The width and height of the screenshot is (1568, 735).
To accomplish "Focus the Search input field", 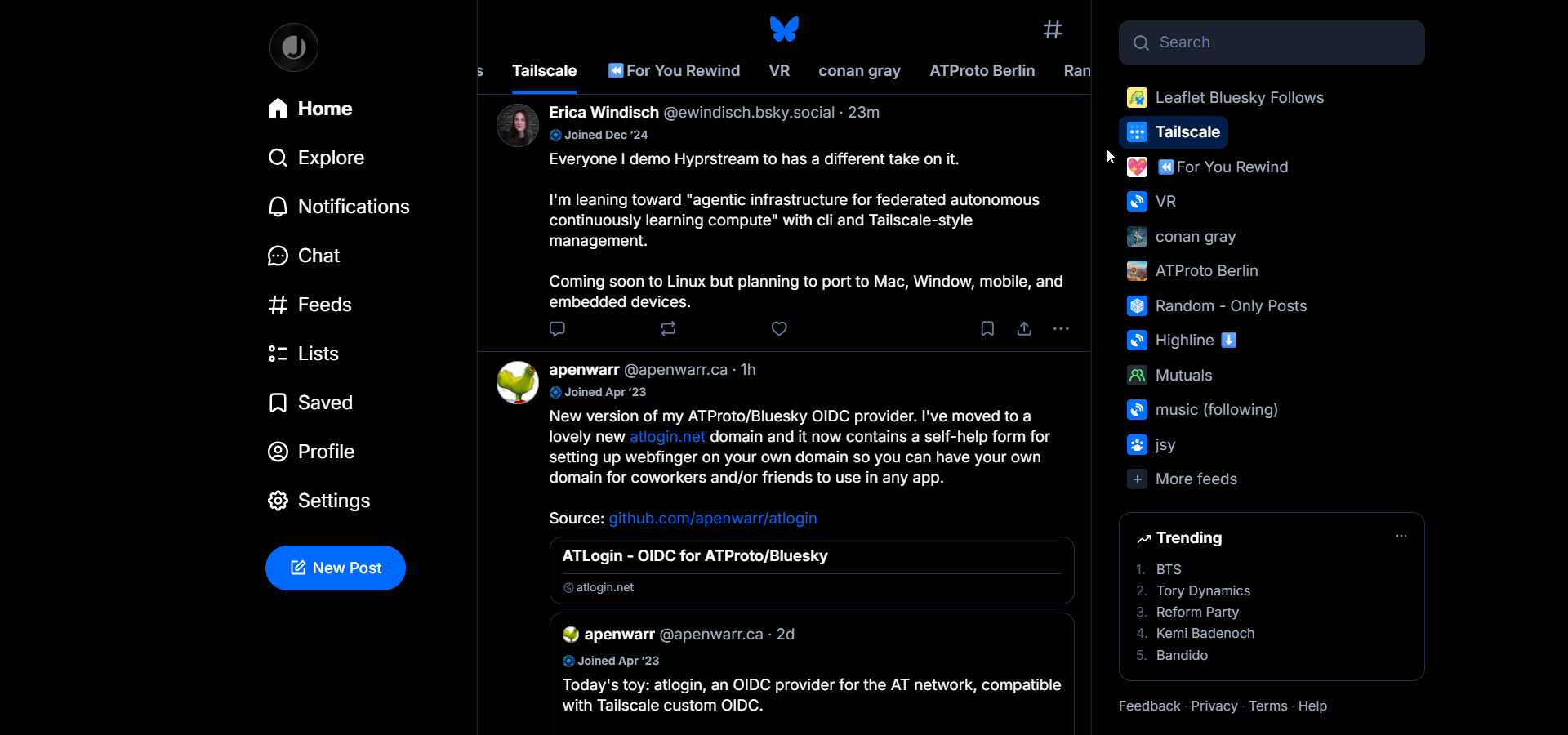I will click(1272, 42).
